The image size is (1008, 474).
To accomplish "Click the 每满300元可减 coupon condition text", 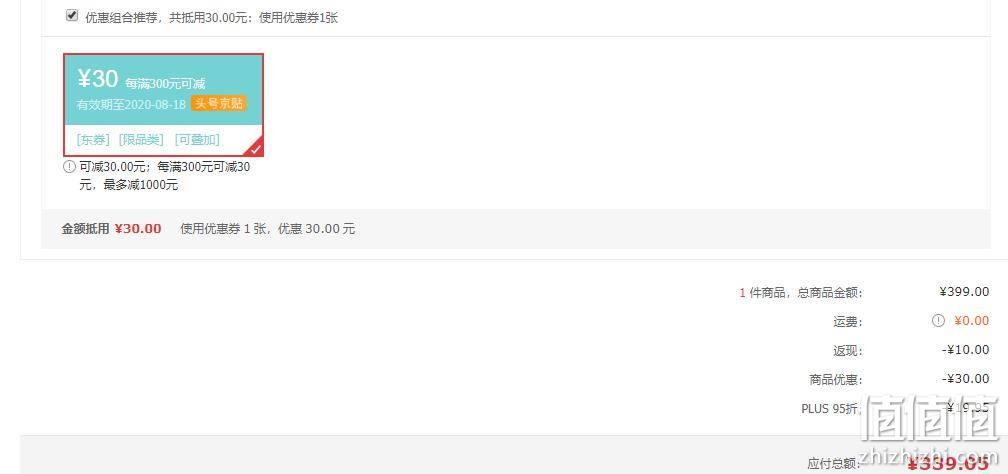I will (x=165, y=84).
